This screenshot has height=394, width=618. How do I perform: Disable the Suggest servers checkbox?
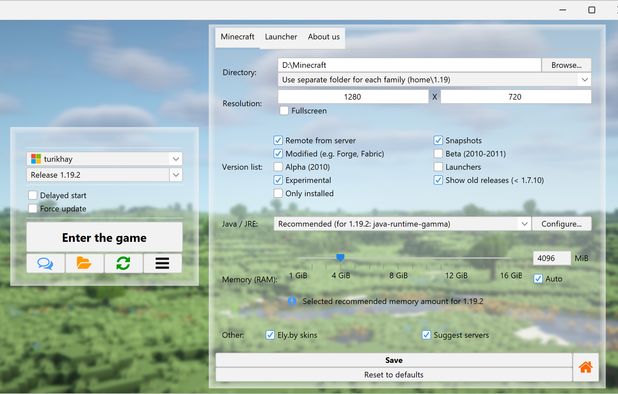[426, 335]
